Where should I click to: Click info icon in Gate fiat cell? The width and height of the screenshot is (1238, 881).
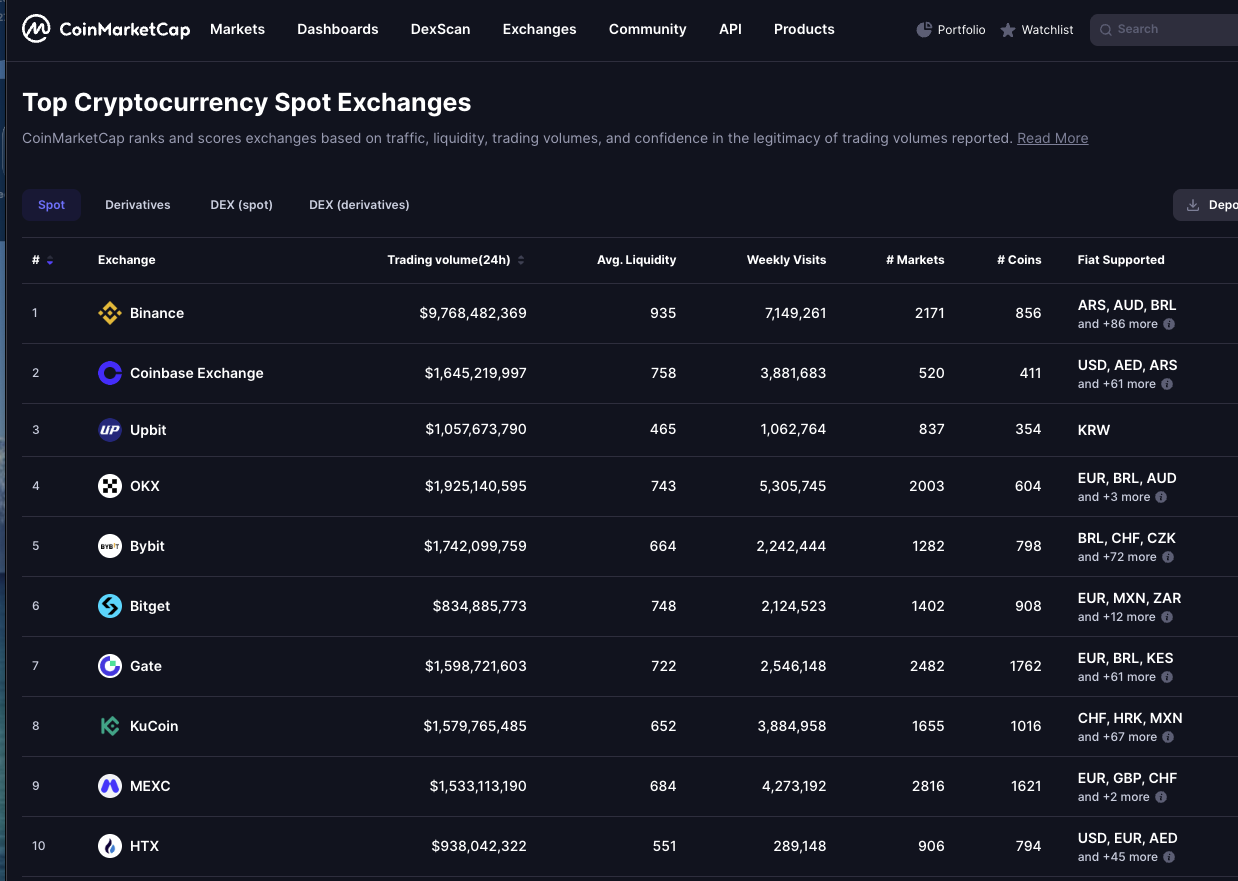pos(1168,677)
